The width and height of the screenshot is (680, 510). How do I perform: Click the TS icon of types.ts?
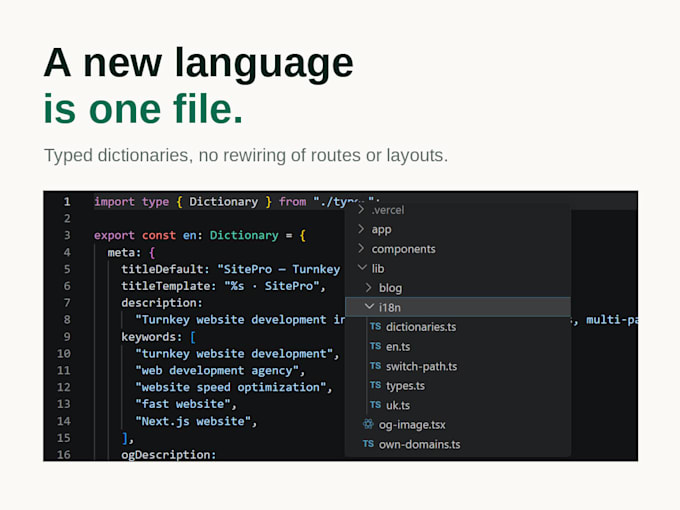(x=376, y=385)
